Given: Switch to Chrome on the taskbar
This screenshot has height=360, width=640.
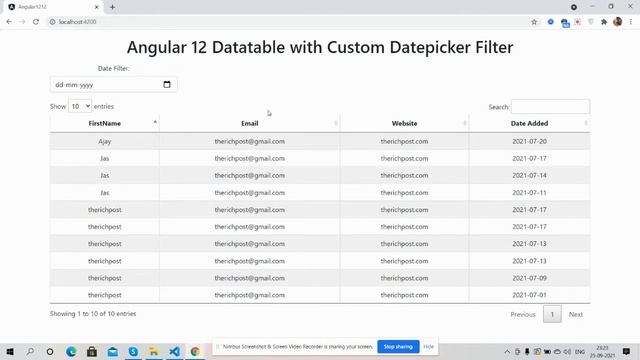Looking at the screenshot, I should click(195, 351).
